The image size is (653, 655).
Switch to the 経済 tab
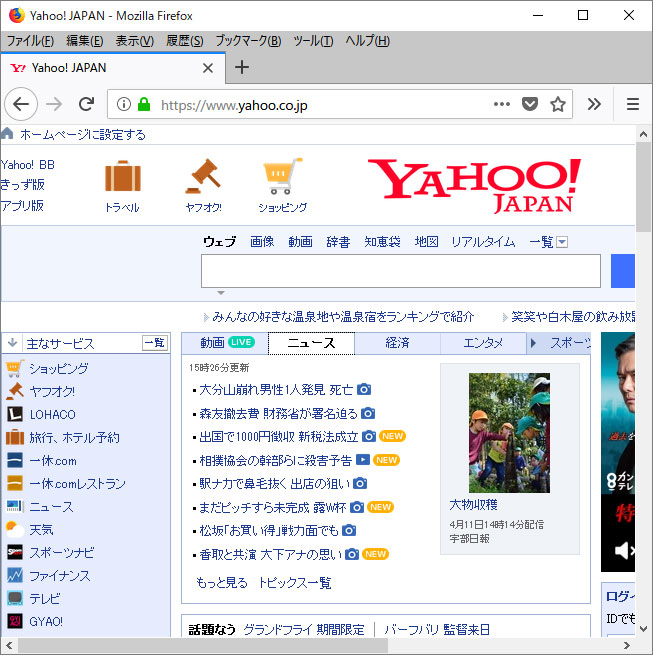tap(397, 343)
